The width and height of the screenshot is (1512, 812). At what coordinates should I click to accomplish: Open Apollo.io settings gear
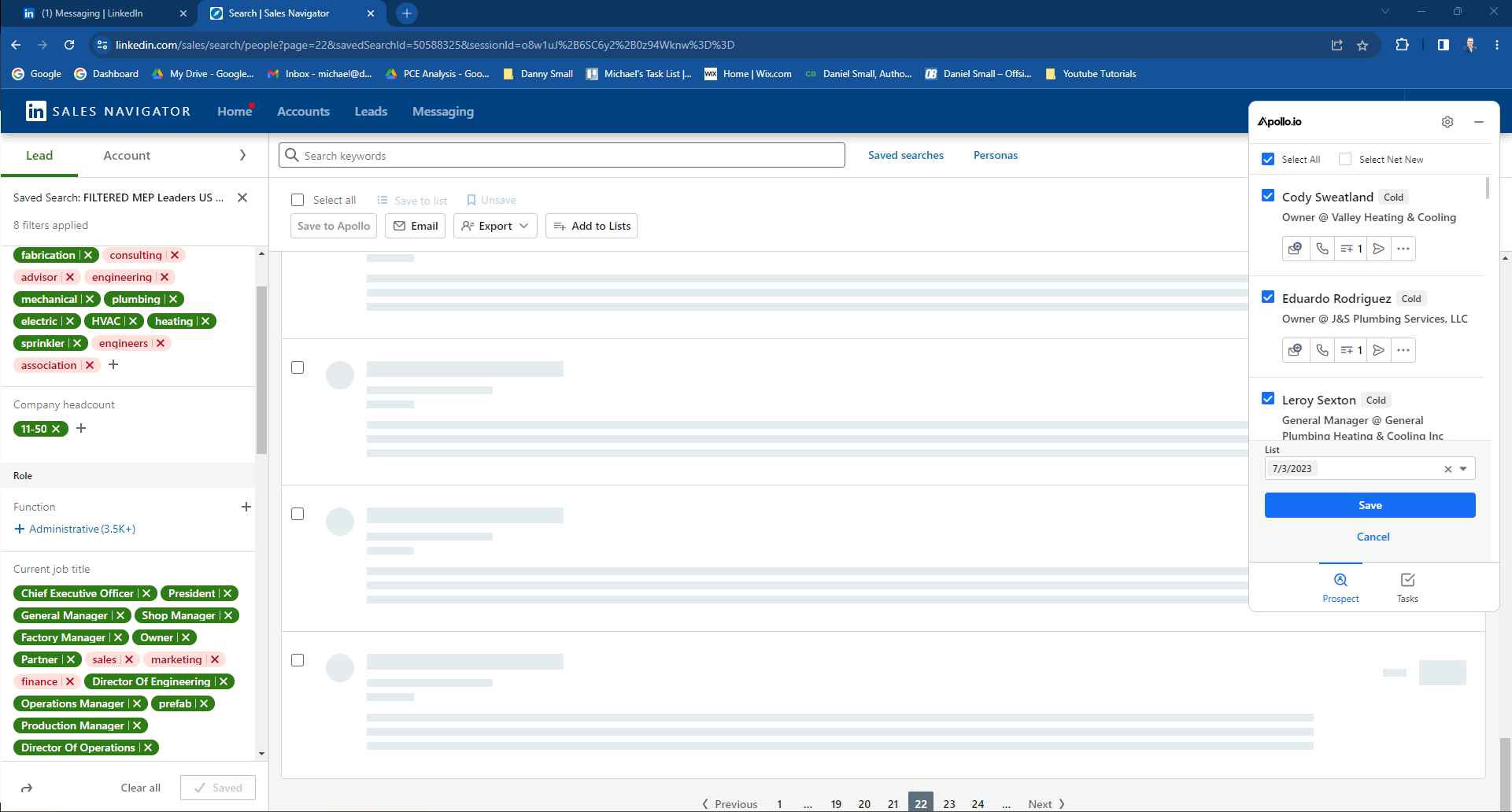click(x=1447, y=122)
